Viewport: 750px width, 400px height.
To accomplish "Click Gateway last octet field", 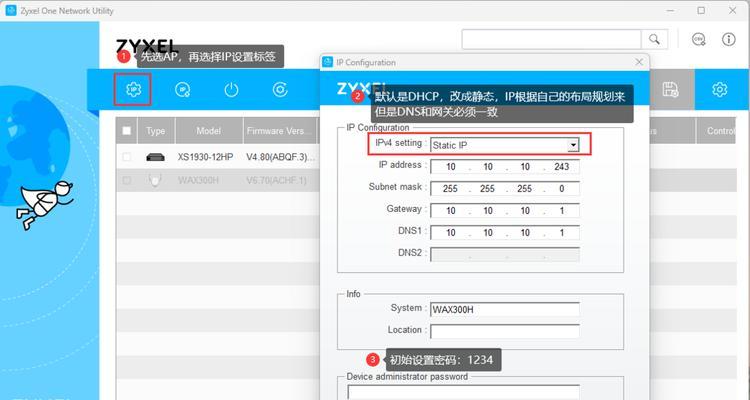I will pos(562,211).
